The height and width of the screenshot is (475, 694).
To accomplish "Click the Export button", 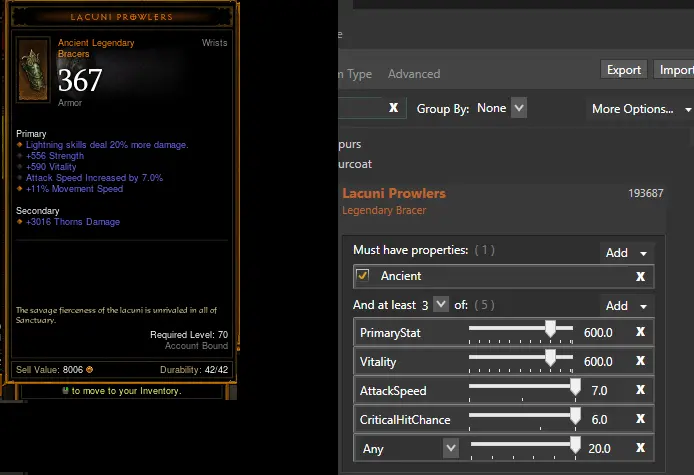I will pos(624,70).
